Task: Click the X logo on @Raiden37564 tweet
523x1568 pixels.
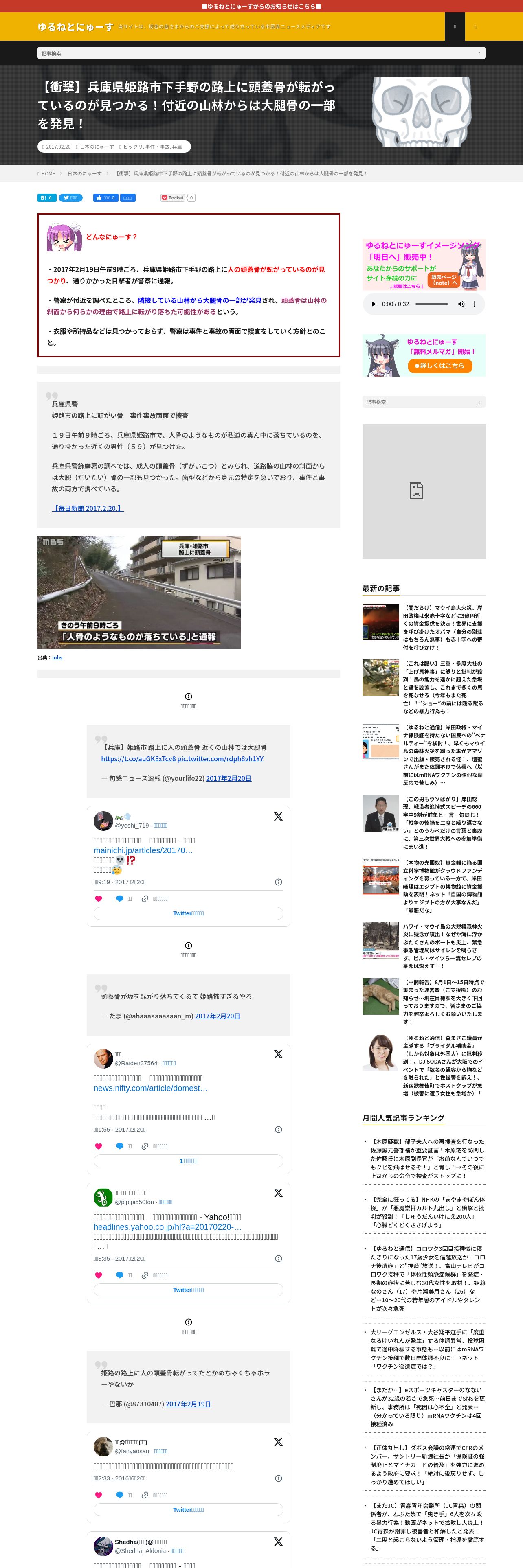Action: click(278, 1053)
